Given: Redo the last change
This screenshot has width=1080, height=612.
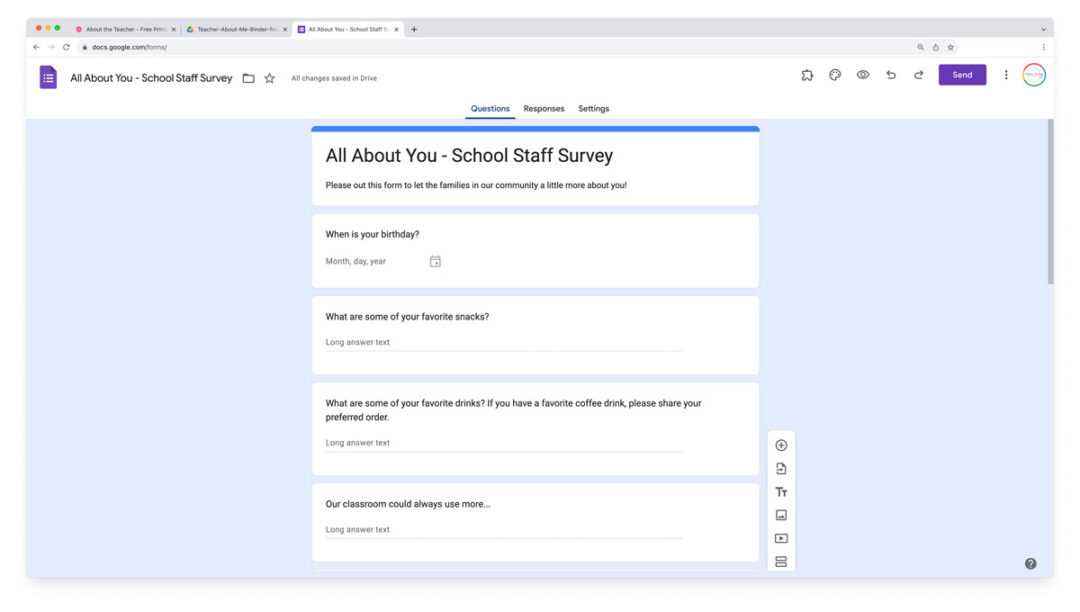Looking at the screenshot, I should click(x=918, y=75).
